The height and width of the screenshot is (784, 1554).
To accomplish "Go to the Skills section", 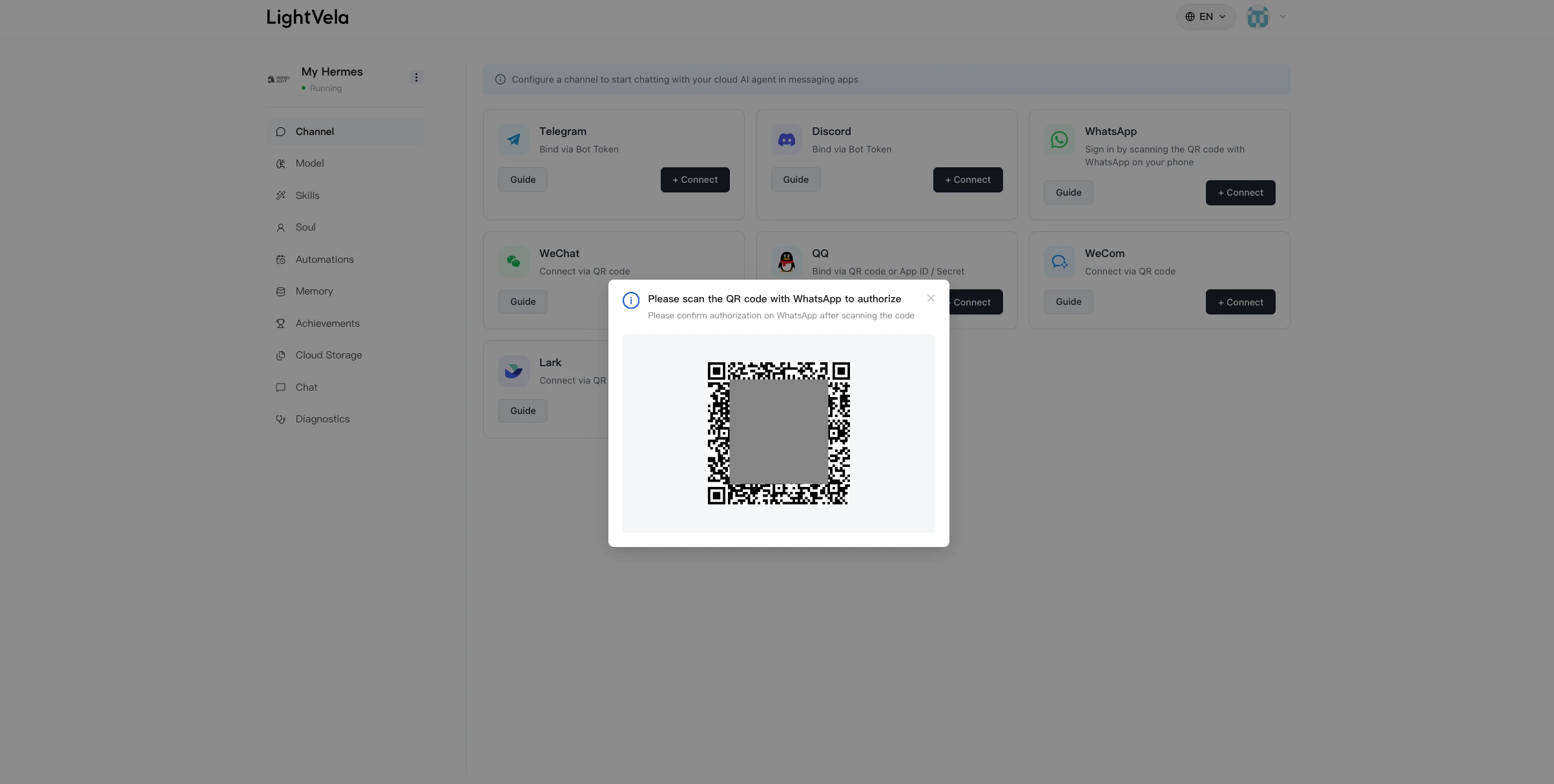I will 345,196.
